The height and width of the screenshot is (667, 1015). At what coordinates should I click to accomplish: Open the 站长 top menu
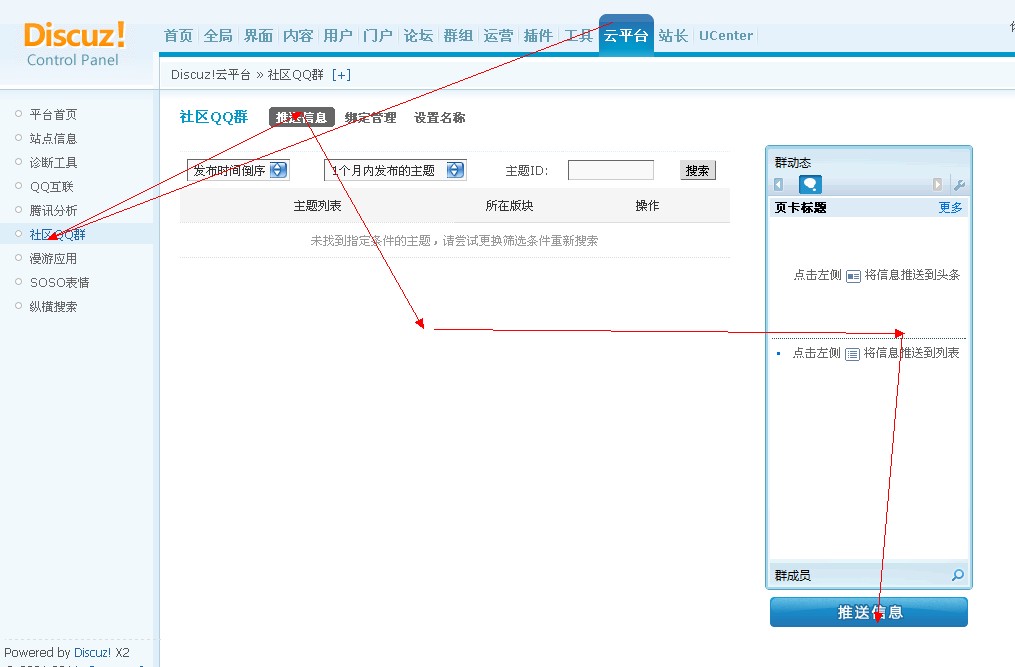(673, 36)
